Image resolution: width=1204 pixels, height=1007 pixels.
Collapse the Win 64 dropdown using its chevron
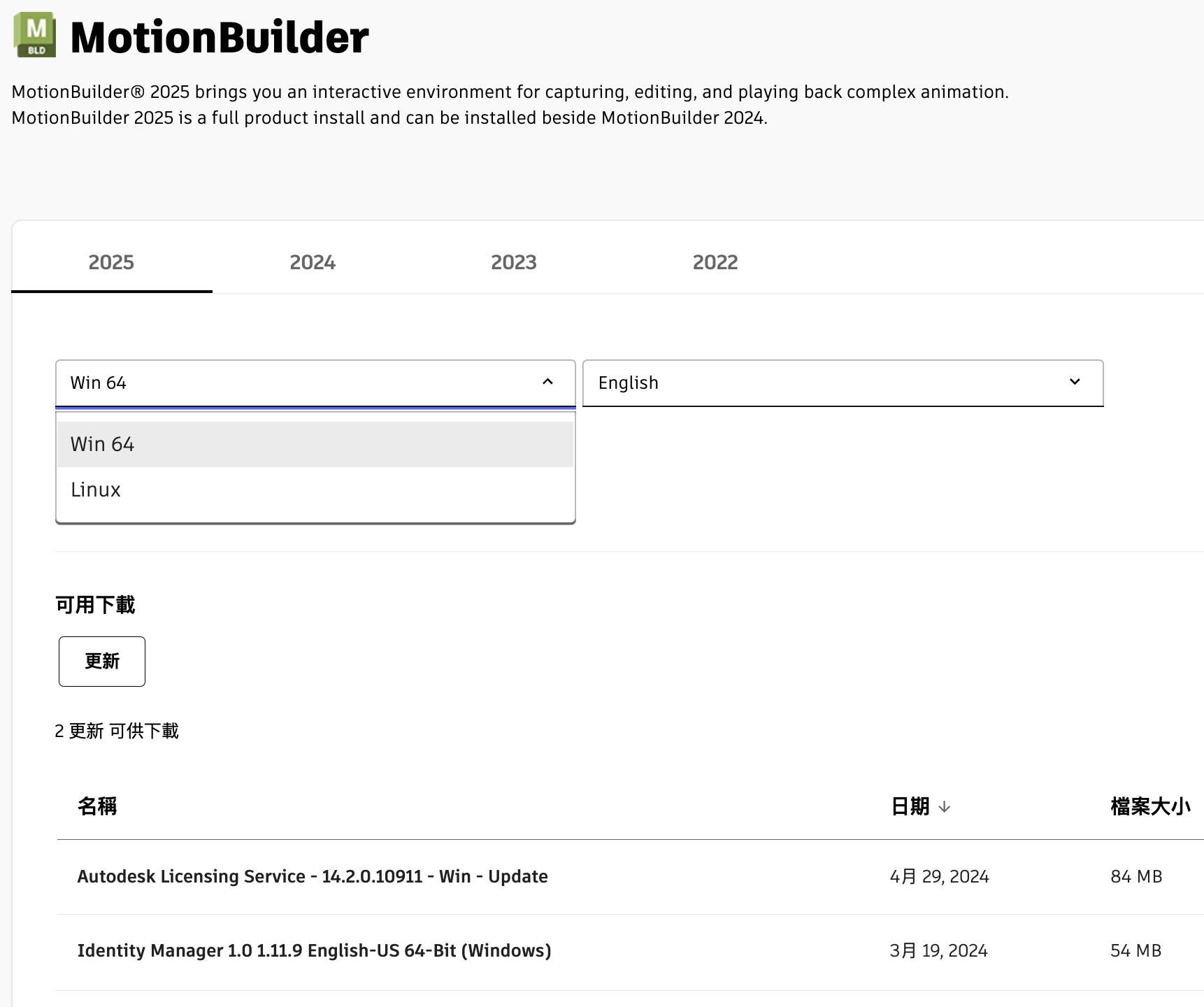[x=547, y=382]
